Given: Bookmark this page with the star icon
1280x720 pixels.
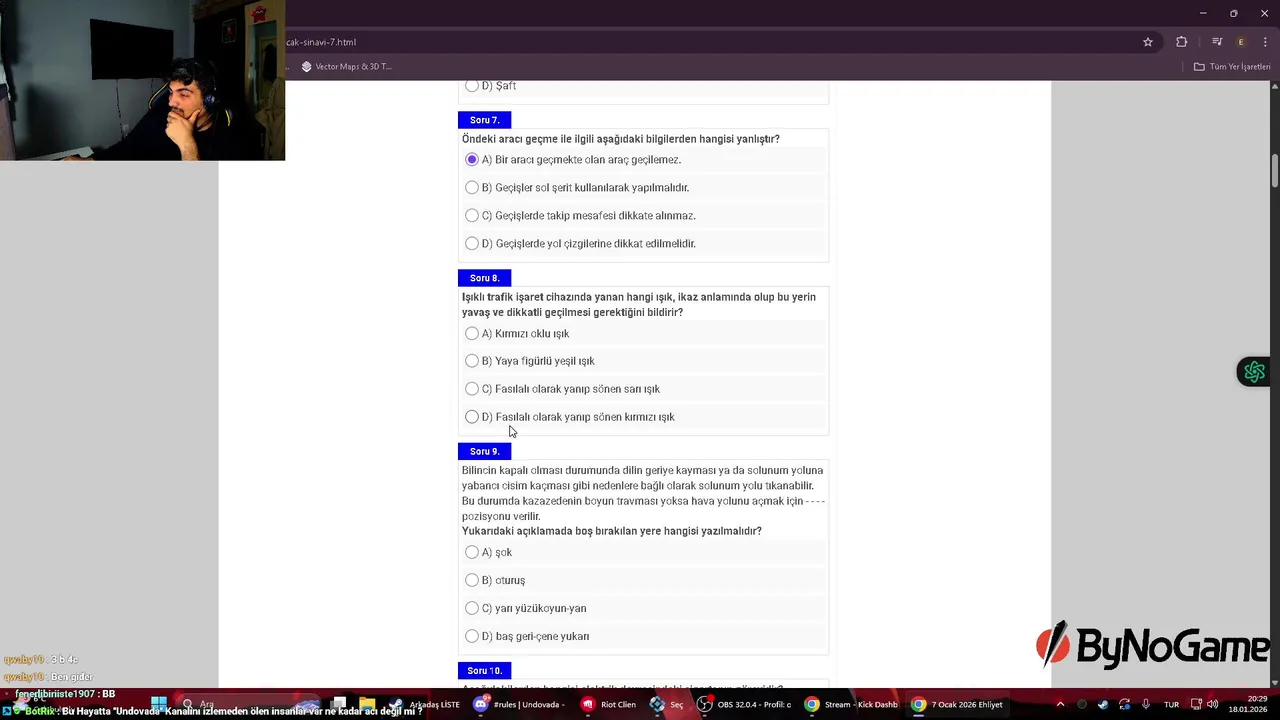Looking at the screenshot, I should tap(1148, 42).
